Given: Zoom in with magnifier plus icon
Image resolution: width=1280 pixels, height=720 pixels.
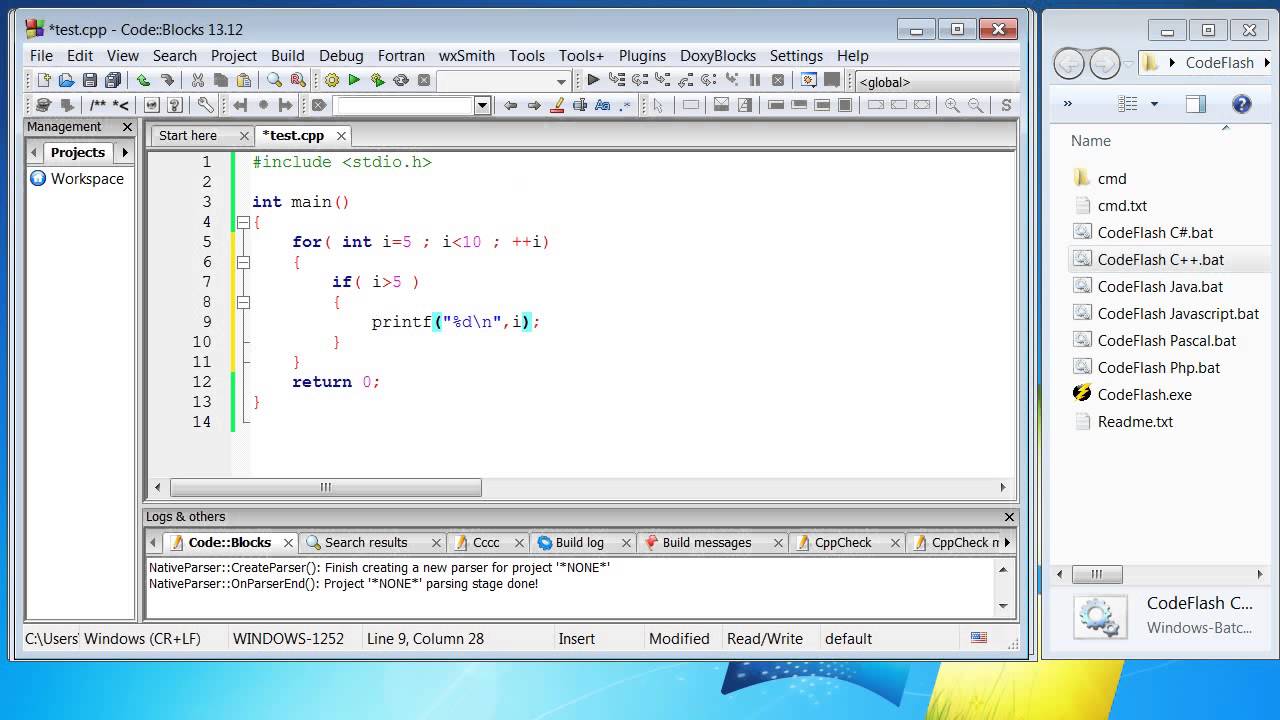Looking at the screenshot, I should (952, 105).
